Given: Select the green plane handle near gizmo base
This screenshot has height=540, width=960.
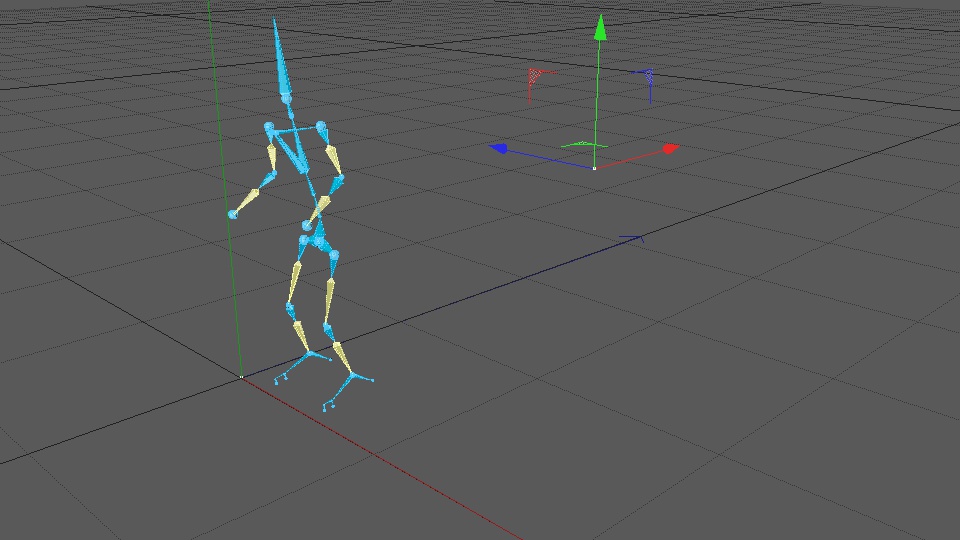Looking at the screenshot, I should point(584,145).
